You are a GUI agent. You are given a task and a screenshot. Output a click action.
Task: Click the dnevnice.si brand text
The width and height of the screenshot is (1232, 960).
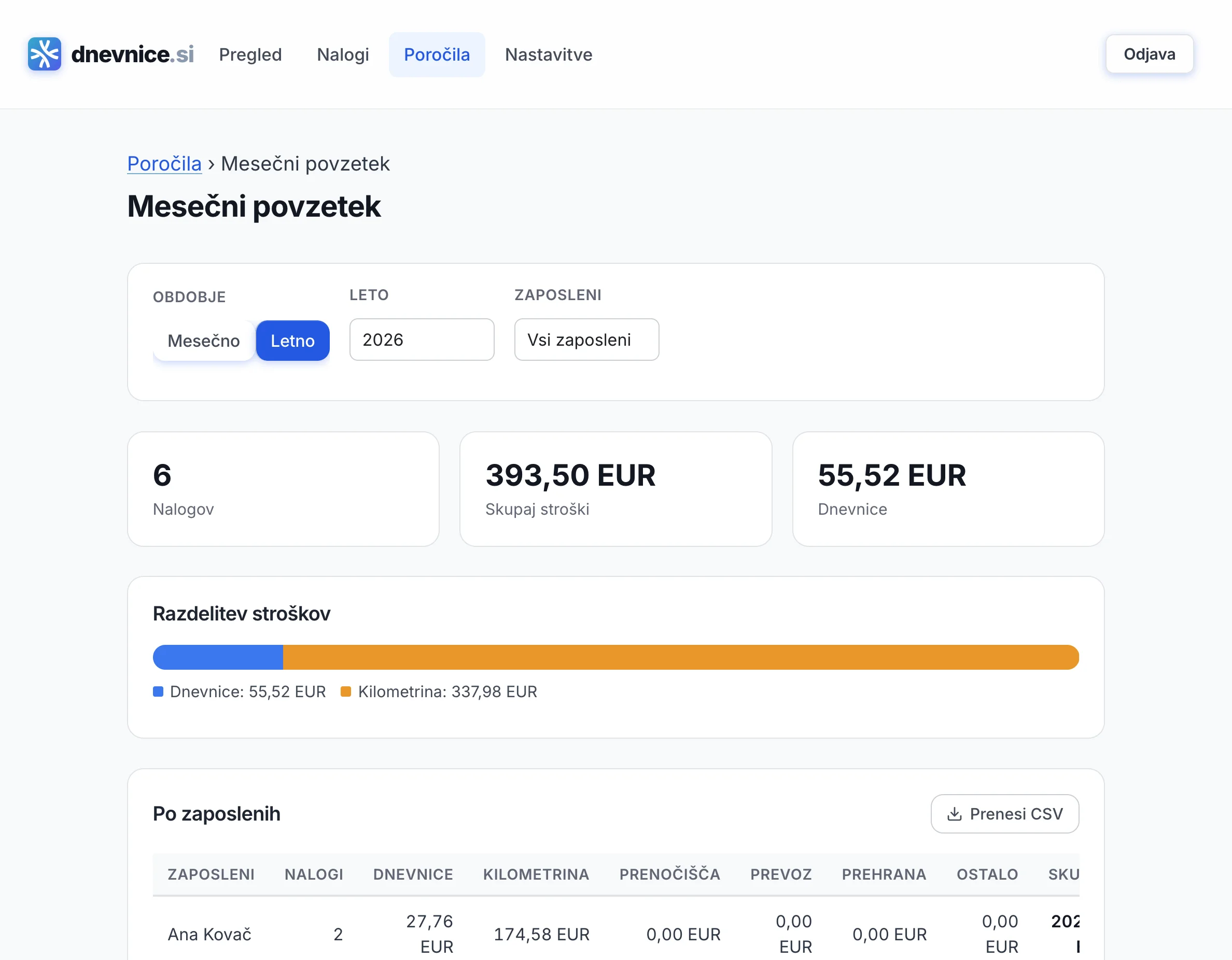[132, 55]
